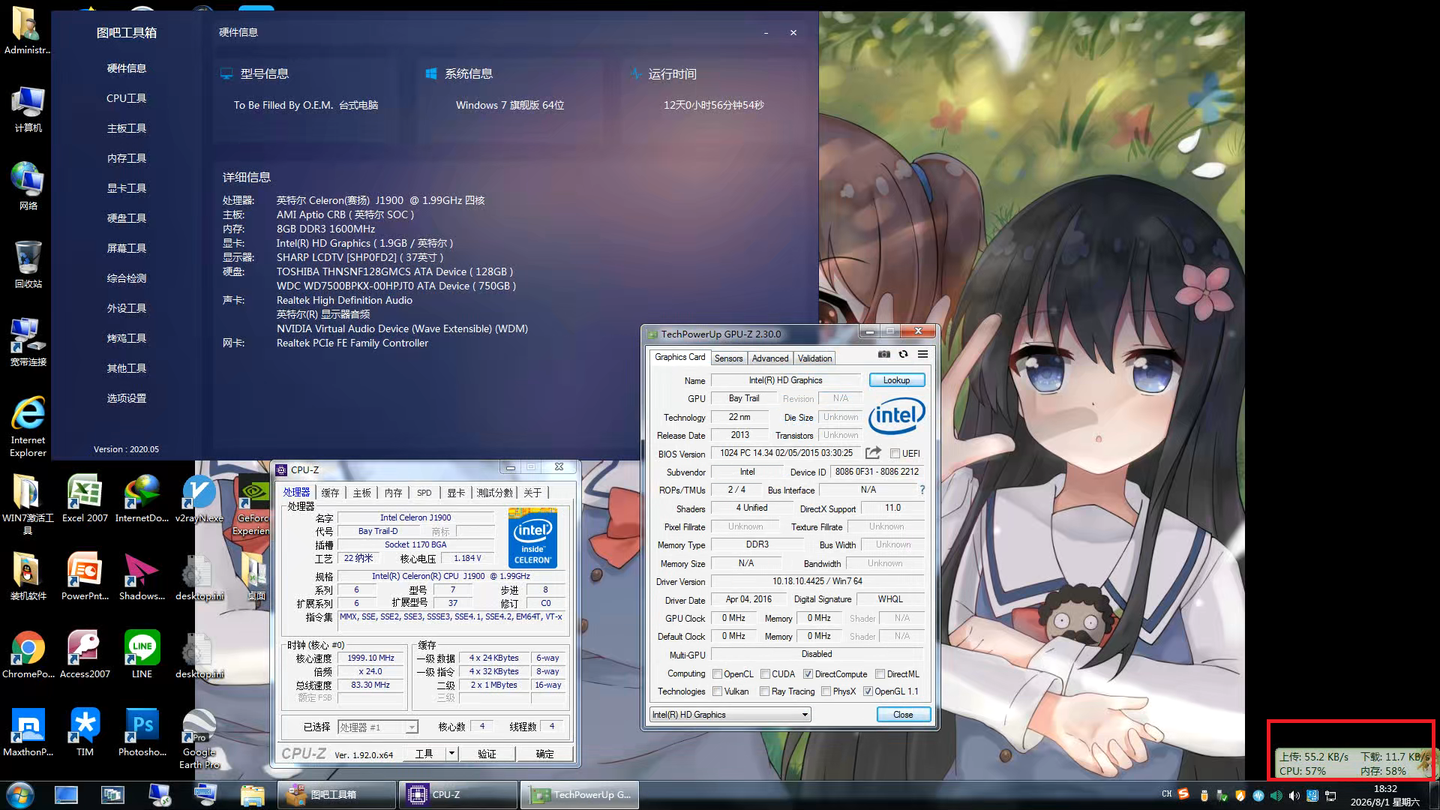Open the WIN7激活工具 folder
Viewport: 1440px width, 810px height.
(x=28, y=505)
